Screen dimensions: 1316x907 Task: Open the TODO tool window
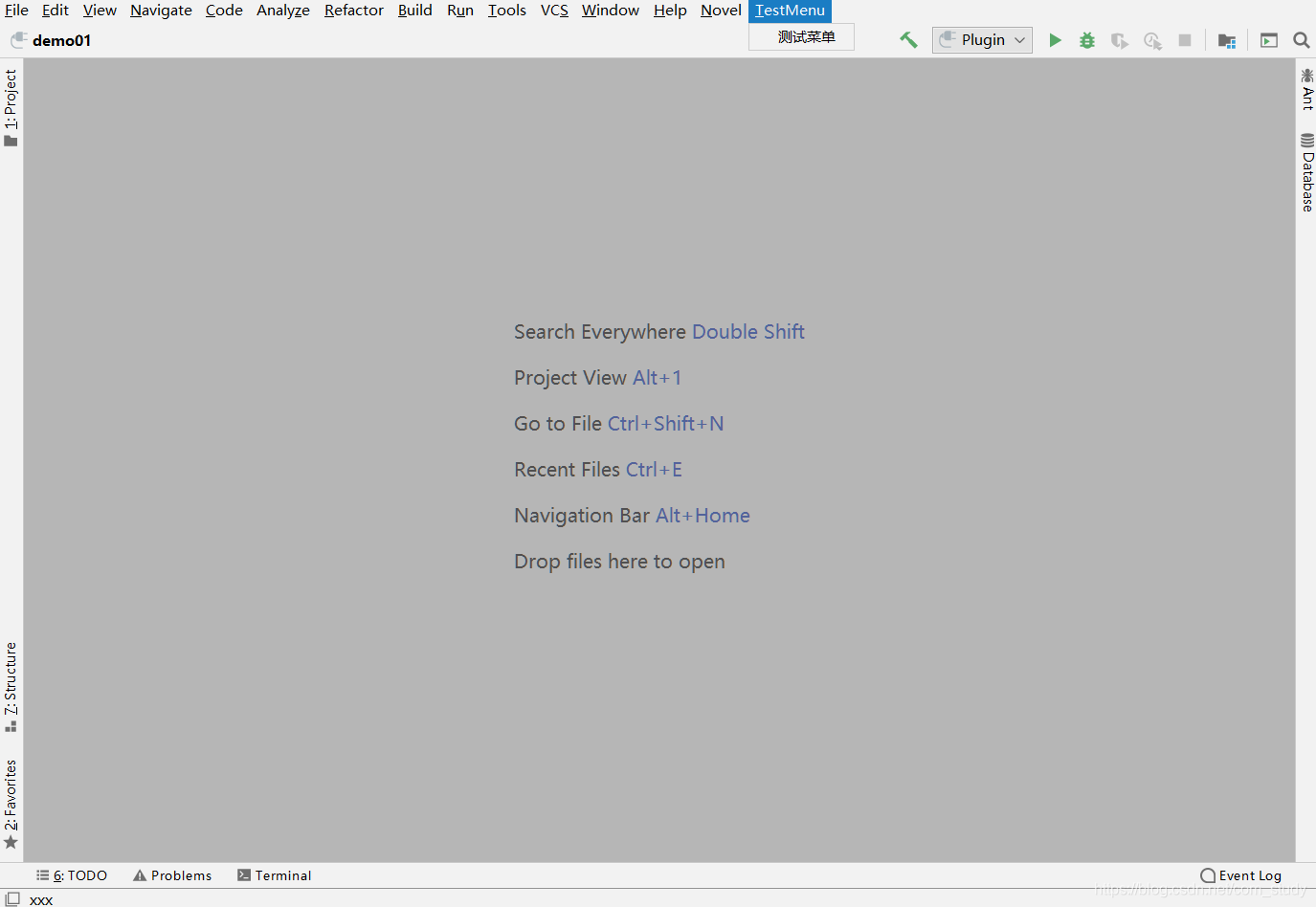coord(72,875)
